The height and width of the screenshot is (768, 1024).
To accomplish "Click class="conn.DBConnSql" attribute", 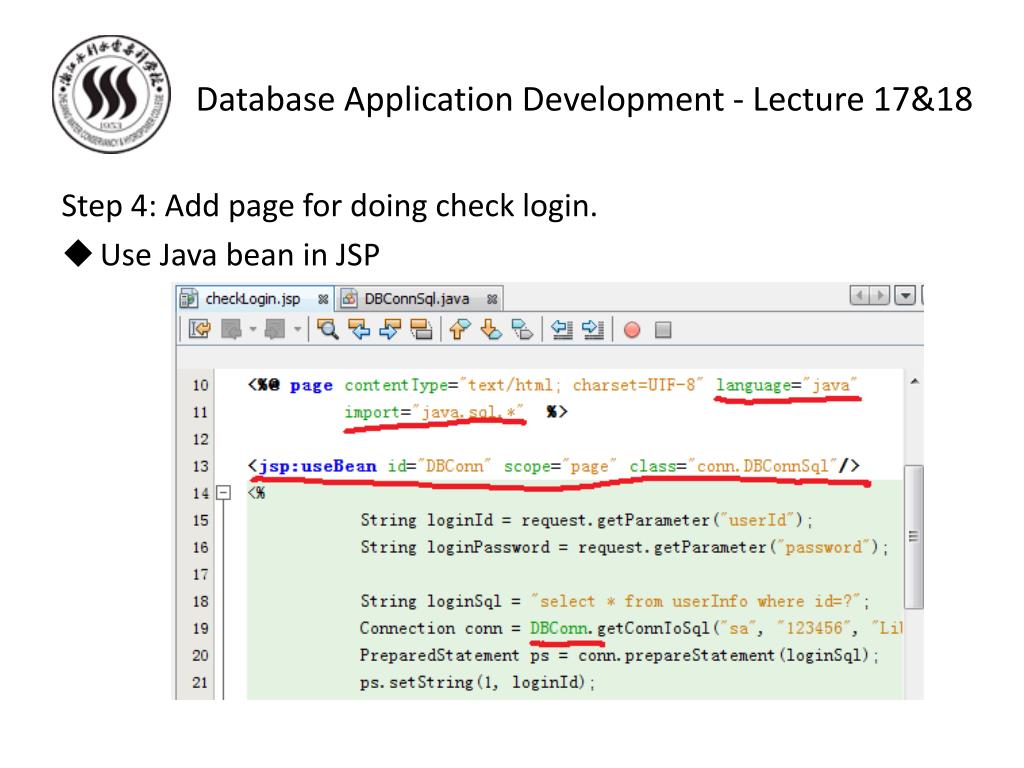I will pyautogui.click(x=733, y=466).
